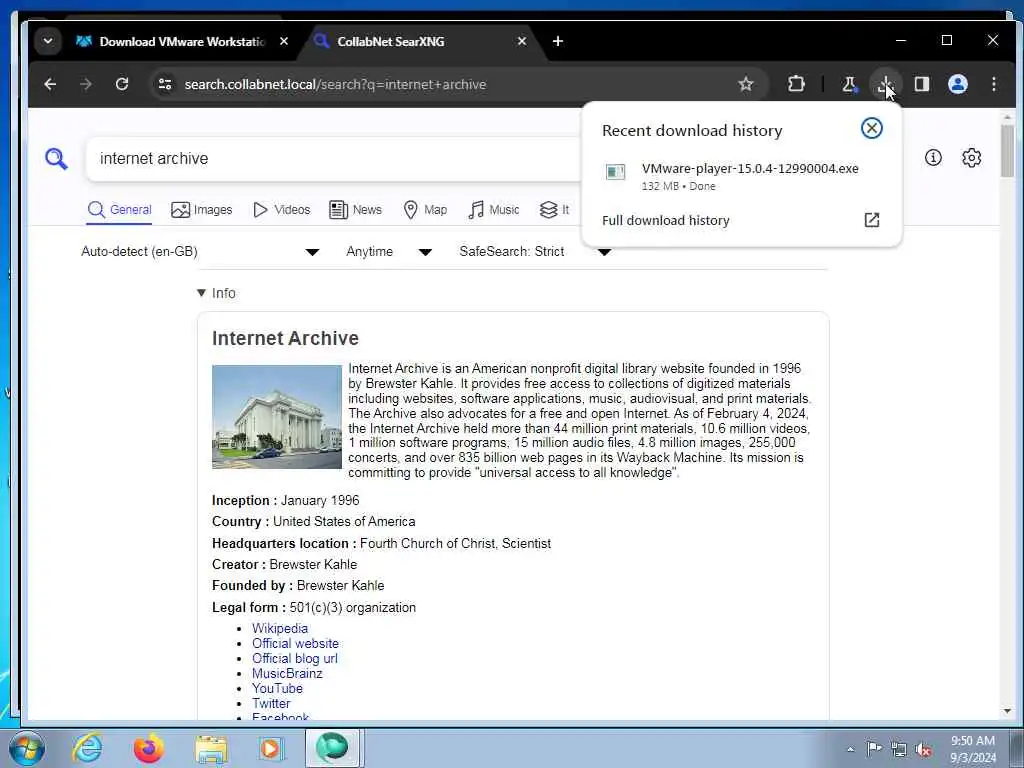The height and width of the screenshot is (768, 1024).
Task: Click the internet archive search field
Action: pos(333,159)
